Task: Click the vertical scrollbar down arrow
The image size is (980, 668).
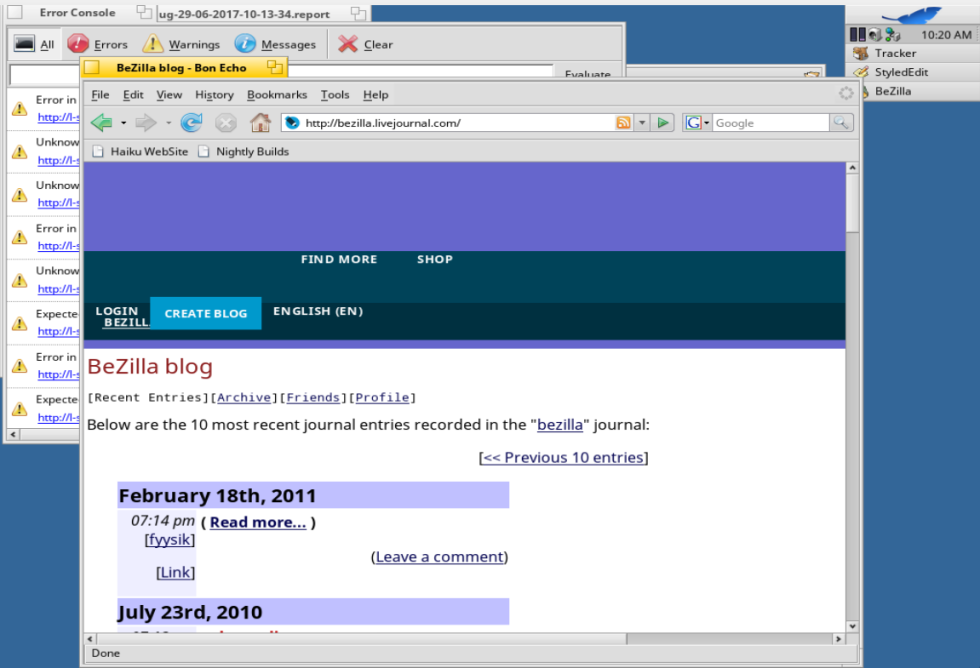Action: click(x=852, y=626)
